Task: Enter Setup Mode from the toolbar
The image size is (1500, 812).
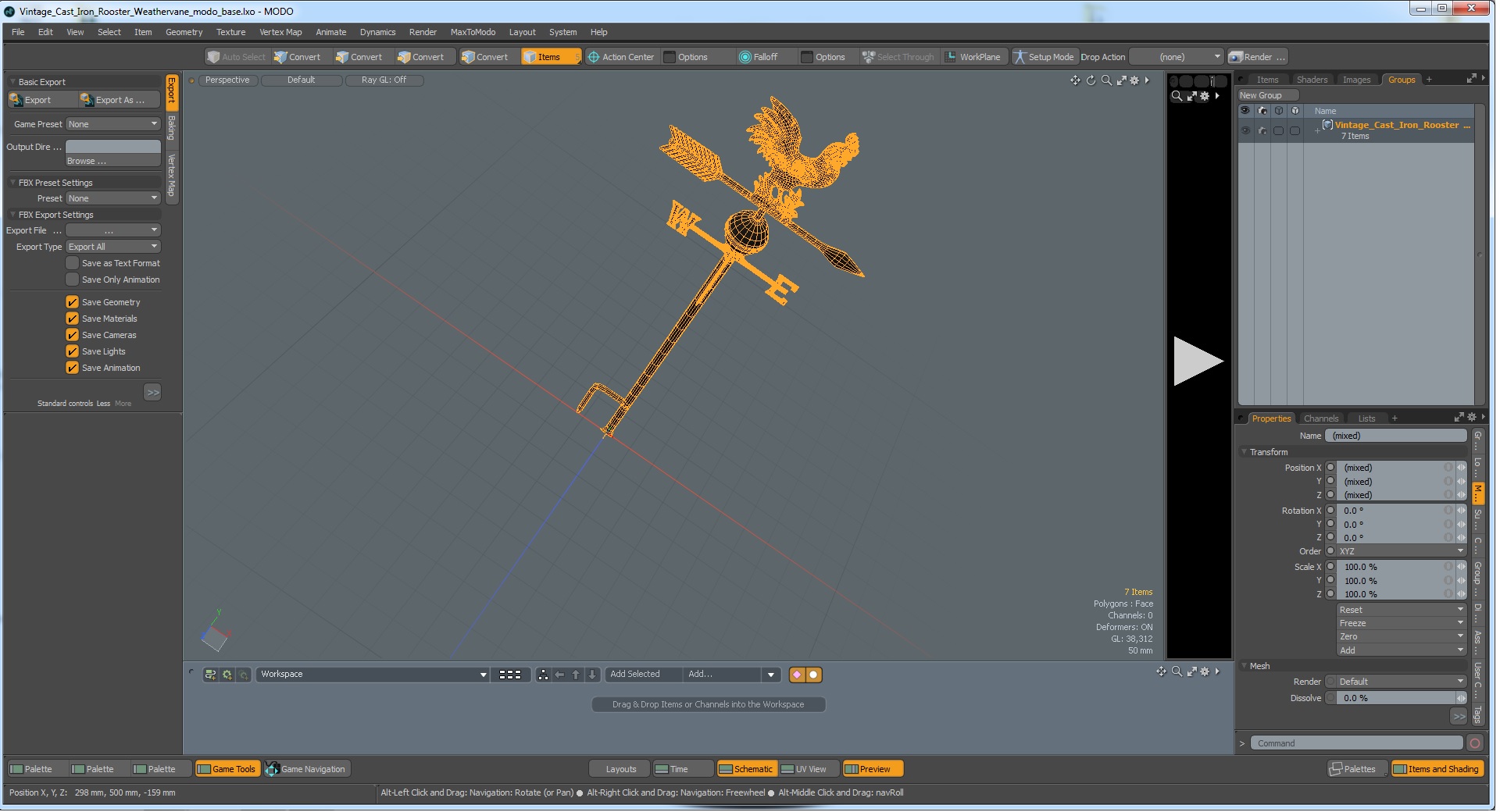Action: (1043, 57)
